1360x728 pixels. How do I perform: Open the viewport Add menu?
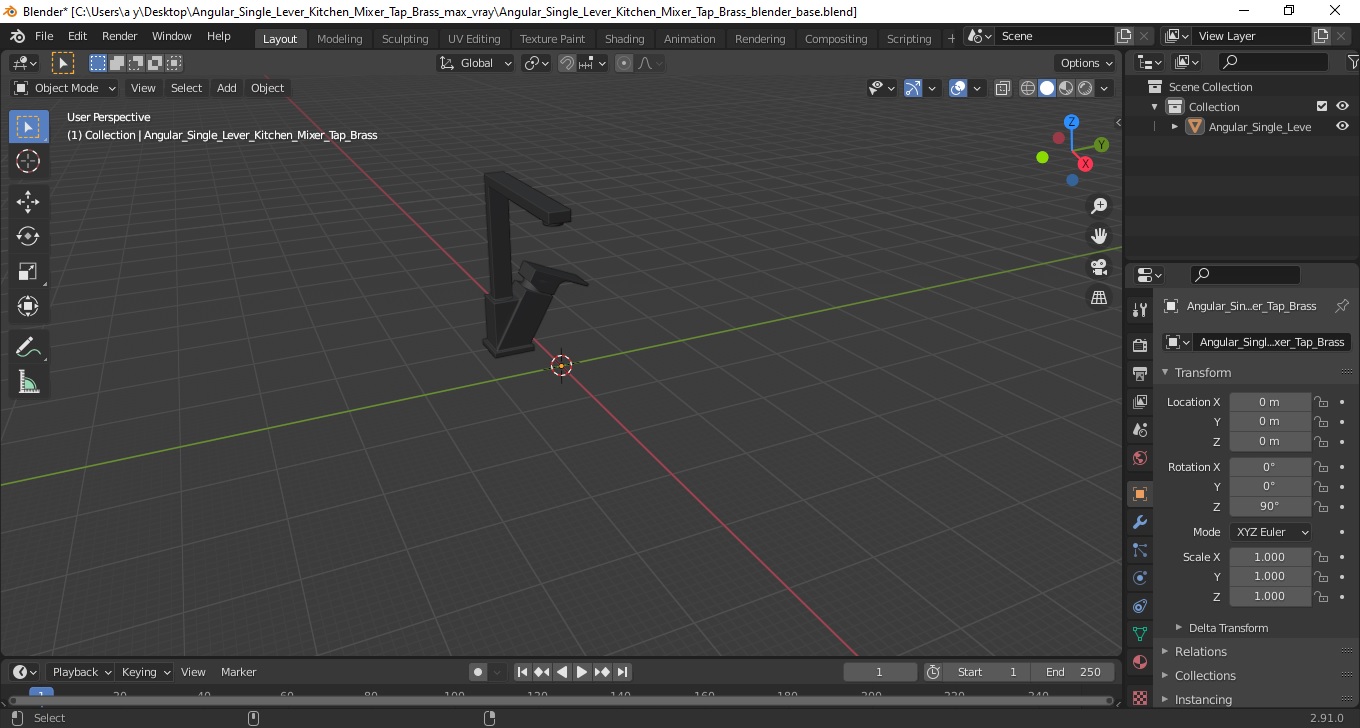pos(227,88)
